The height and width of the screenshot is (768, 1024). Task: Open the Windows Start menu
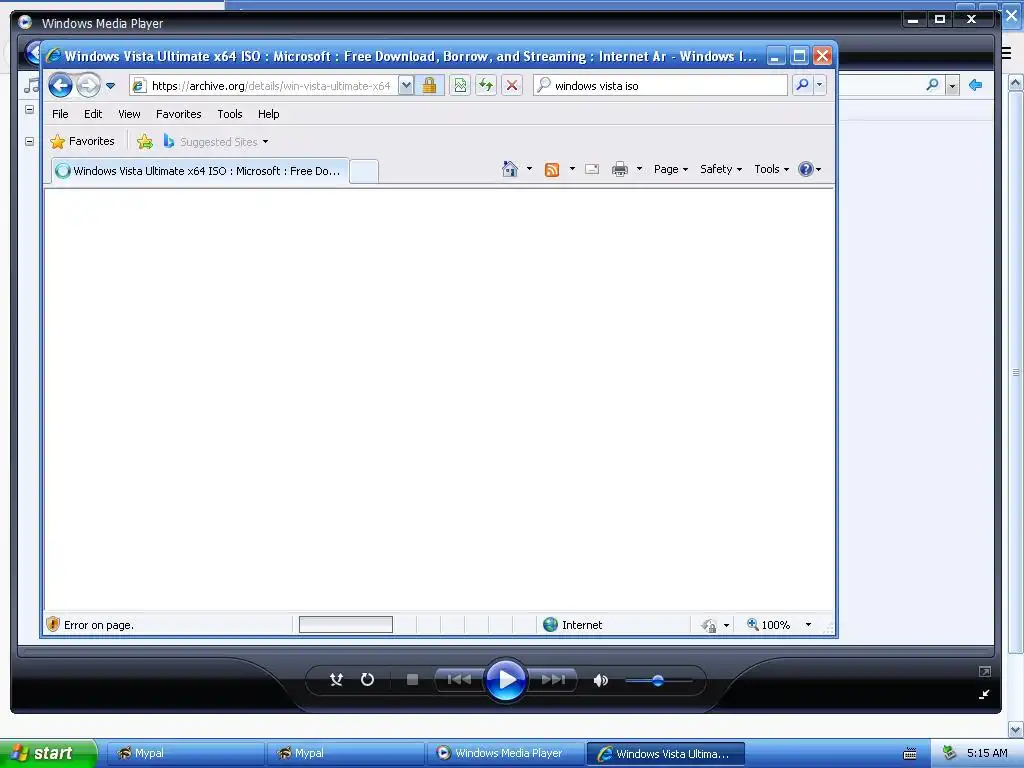[x=48, y=753]
